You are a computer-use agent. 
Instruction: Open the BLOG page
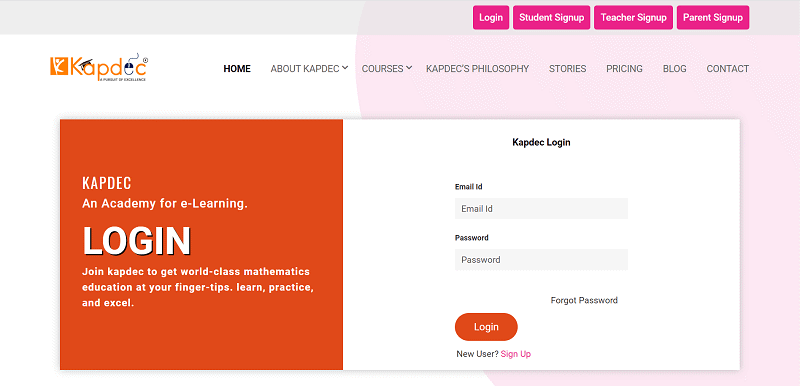674,69
